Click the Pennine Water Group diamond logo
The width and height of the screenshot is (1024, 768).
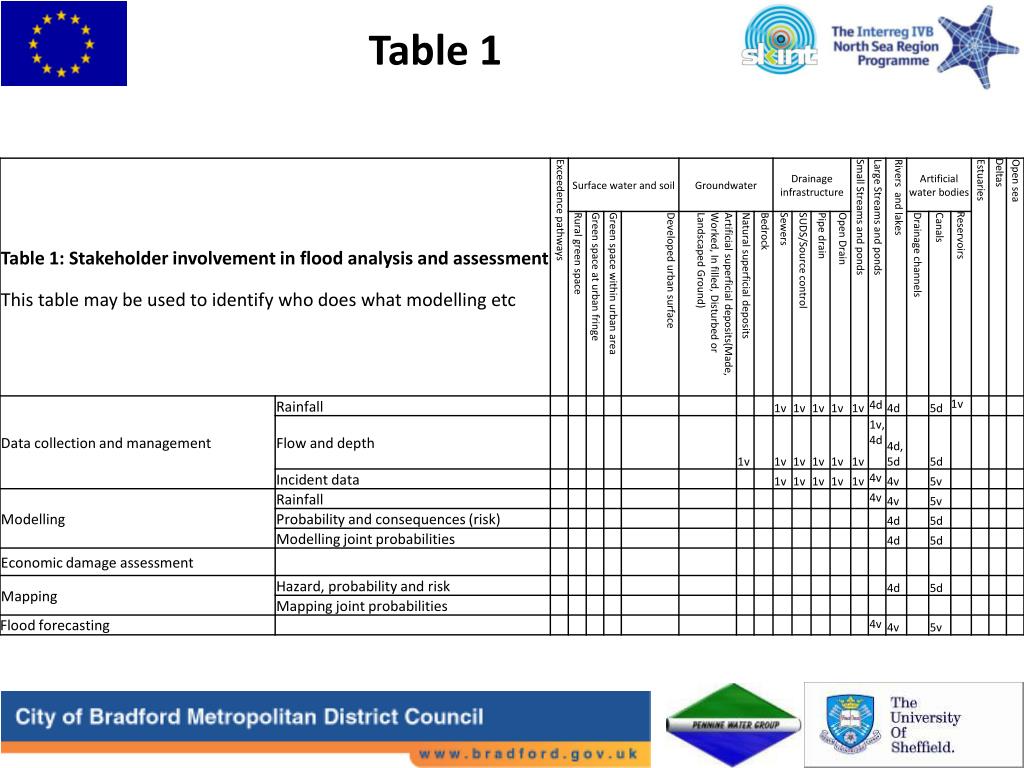[x=733, y=724]
